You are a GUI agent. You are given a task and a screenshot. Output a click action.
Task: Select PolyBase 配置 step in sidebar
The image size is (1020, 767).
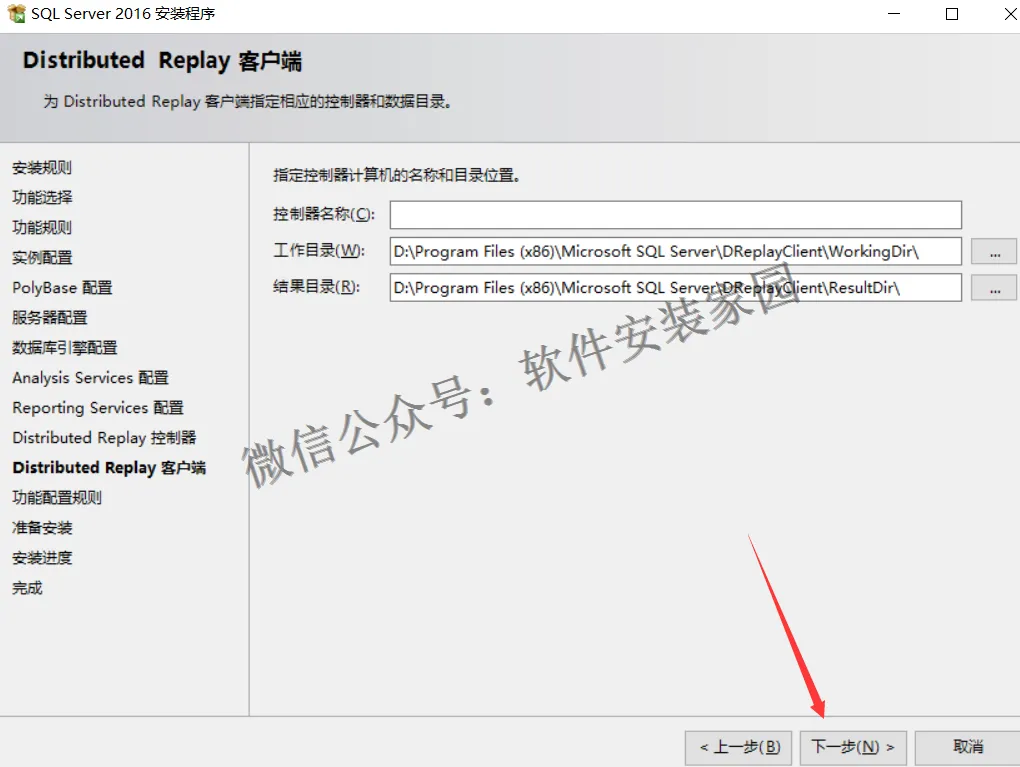click(62, 288)
